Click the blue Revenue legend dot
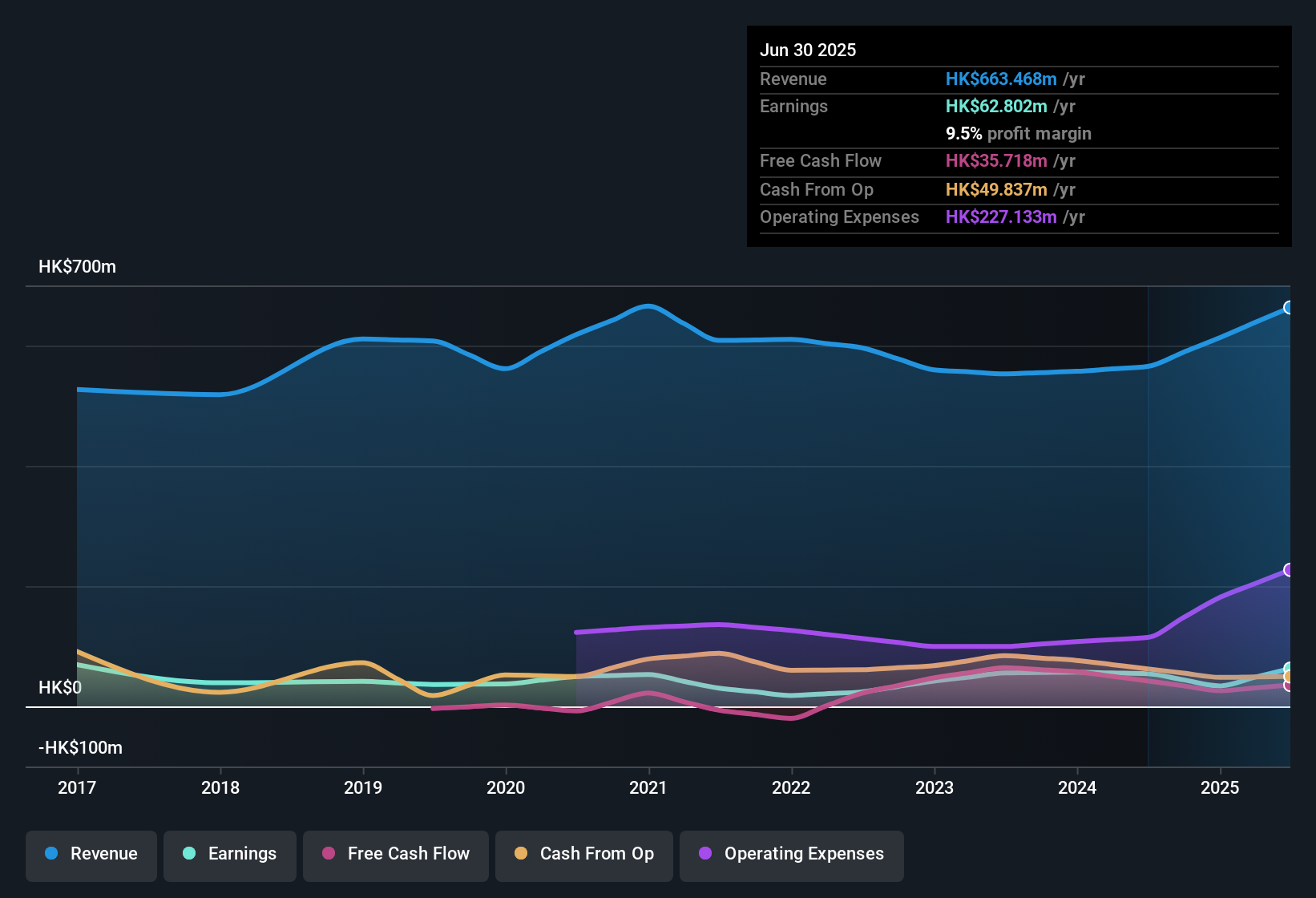The width and height of the screenshot is (1316, 898). (x=51, y=854)
